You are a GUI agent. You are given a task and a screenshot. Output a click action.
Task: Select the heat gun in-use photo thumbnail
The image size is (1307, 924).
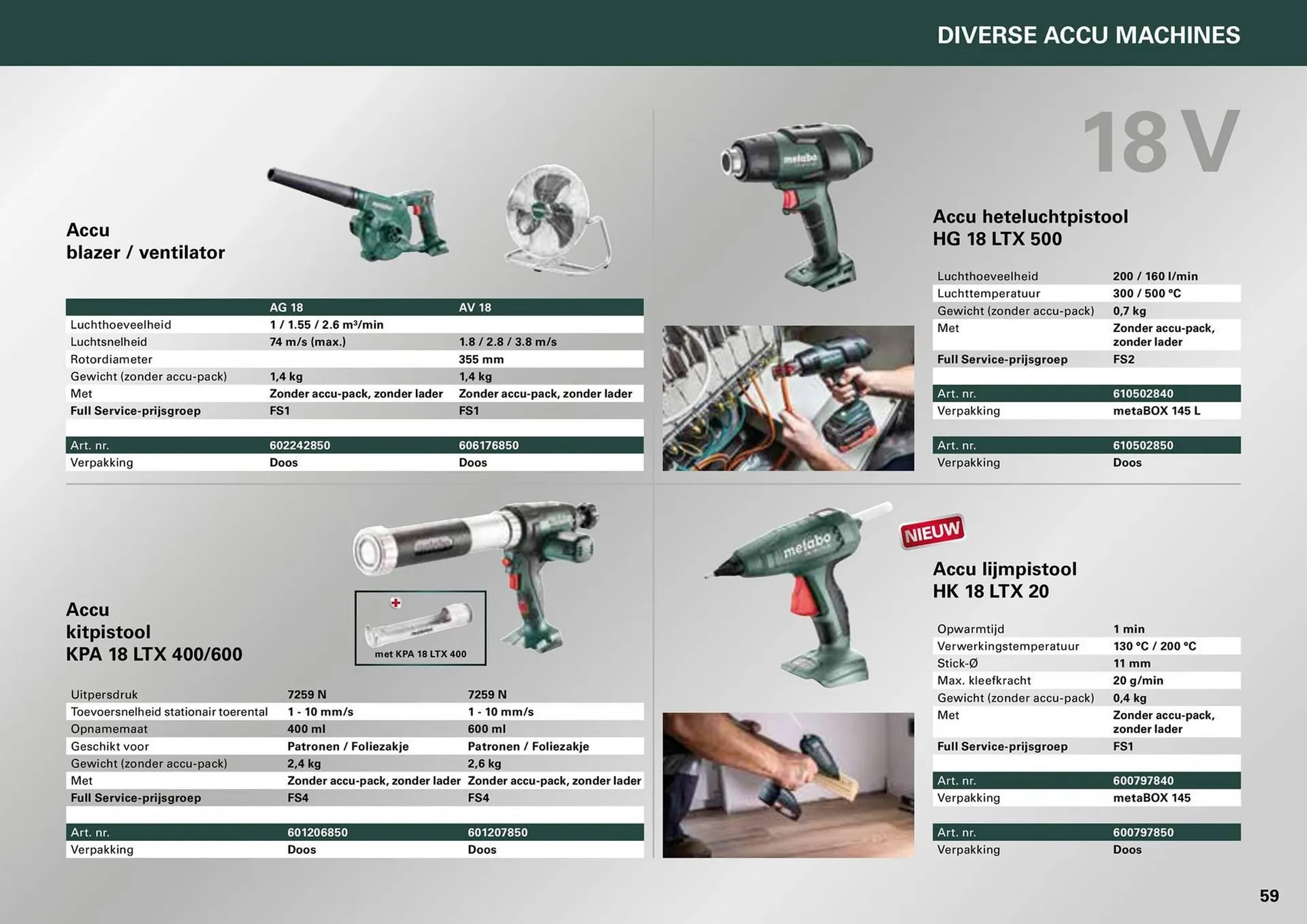(x=788, y=397)
